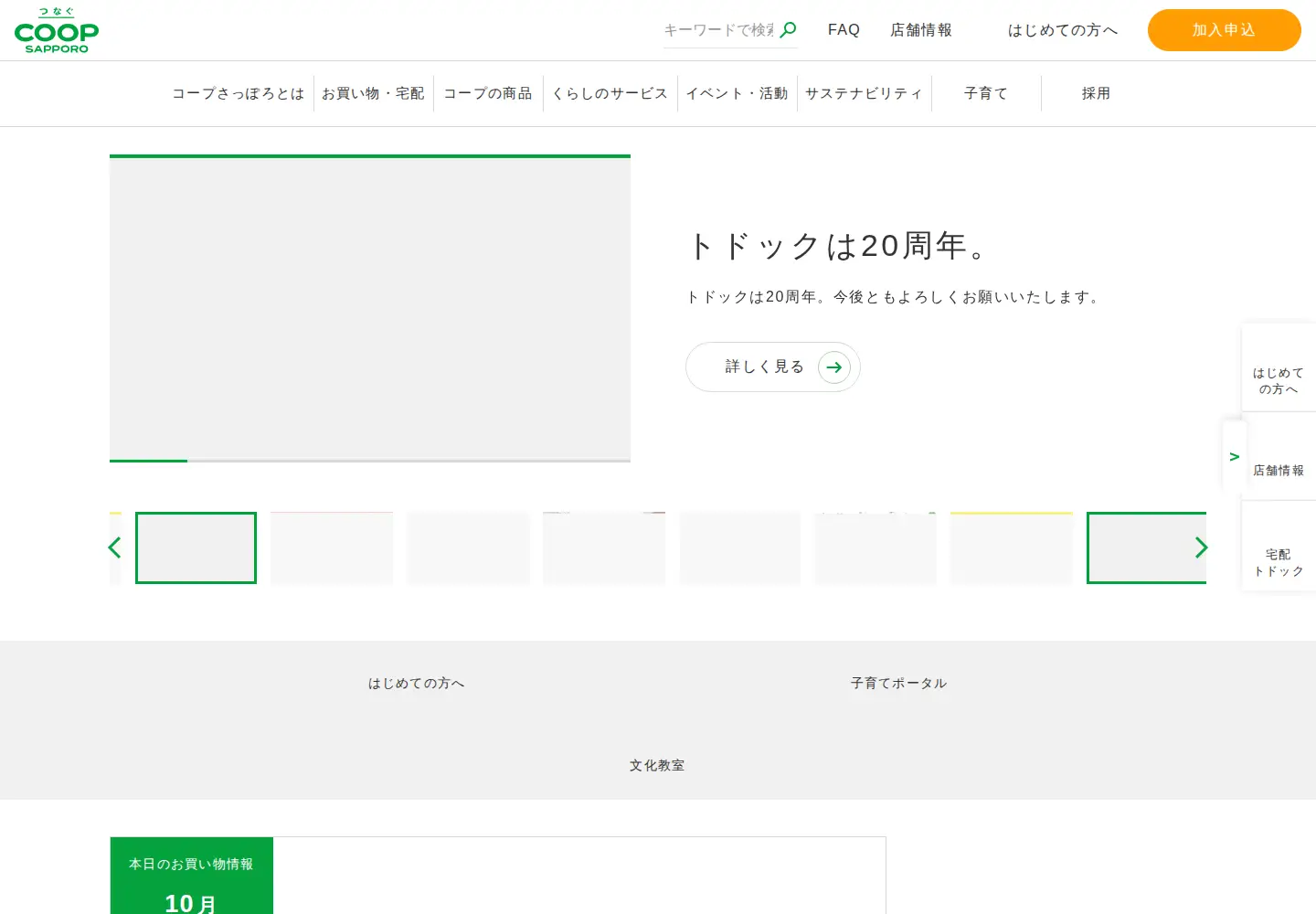This screenshot has height=914, width=1316.
Task: Select the first green-outlined carousel thumbnail
Action: [x=196, y=547]
